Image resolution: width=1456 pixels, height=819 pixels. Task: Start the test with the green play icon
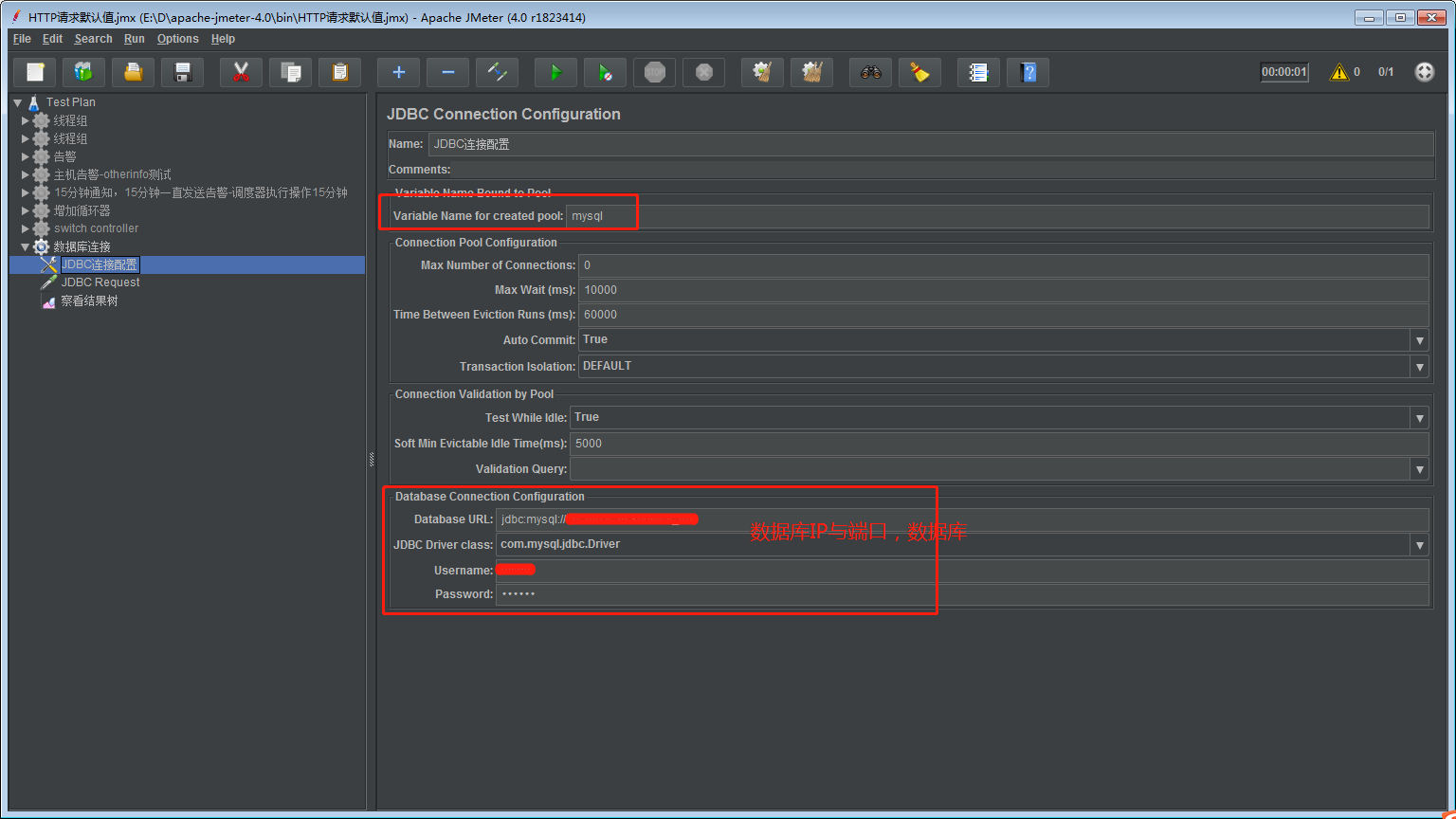pos(556,72)
